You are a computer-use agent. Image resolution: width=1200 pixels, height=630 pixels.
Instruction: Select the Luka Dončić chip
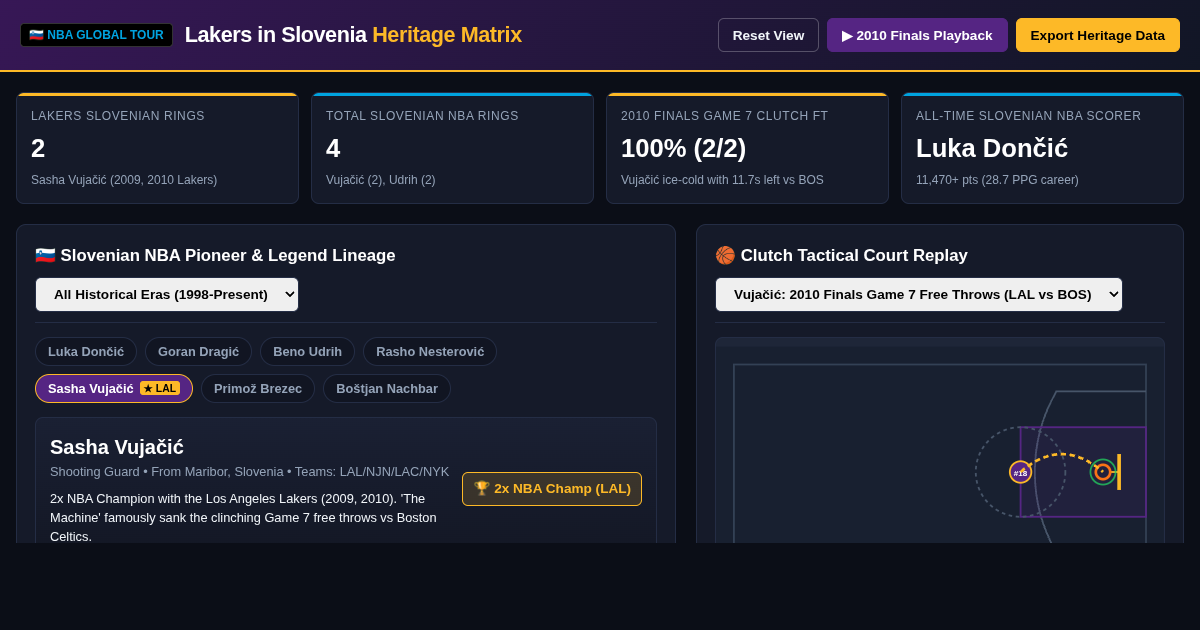(86, 351)
